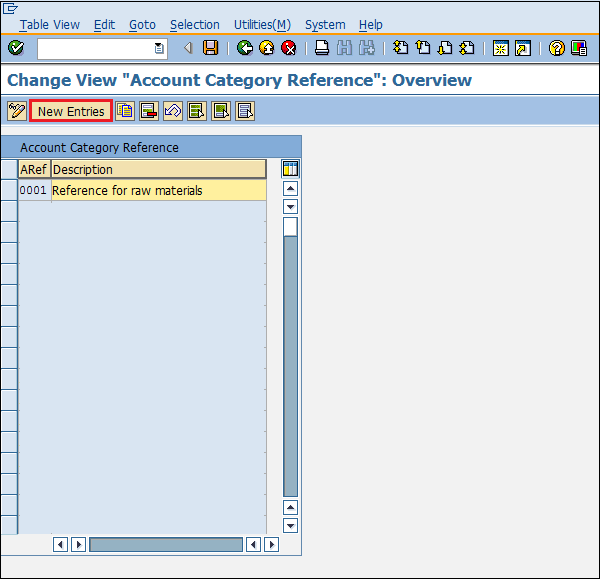Click the Deselect All icon
The image size is (600, 579).
245,111
